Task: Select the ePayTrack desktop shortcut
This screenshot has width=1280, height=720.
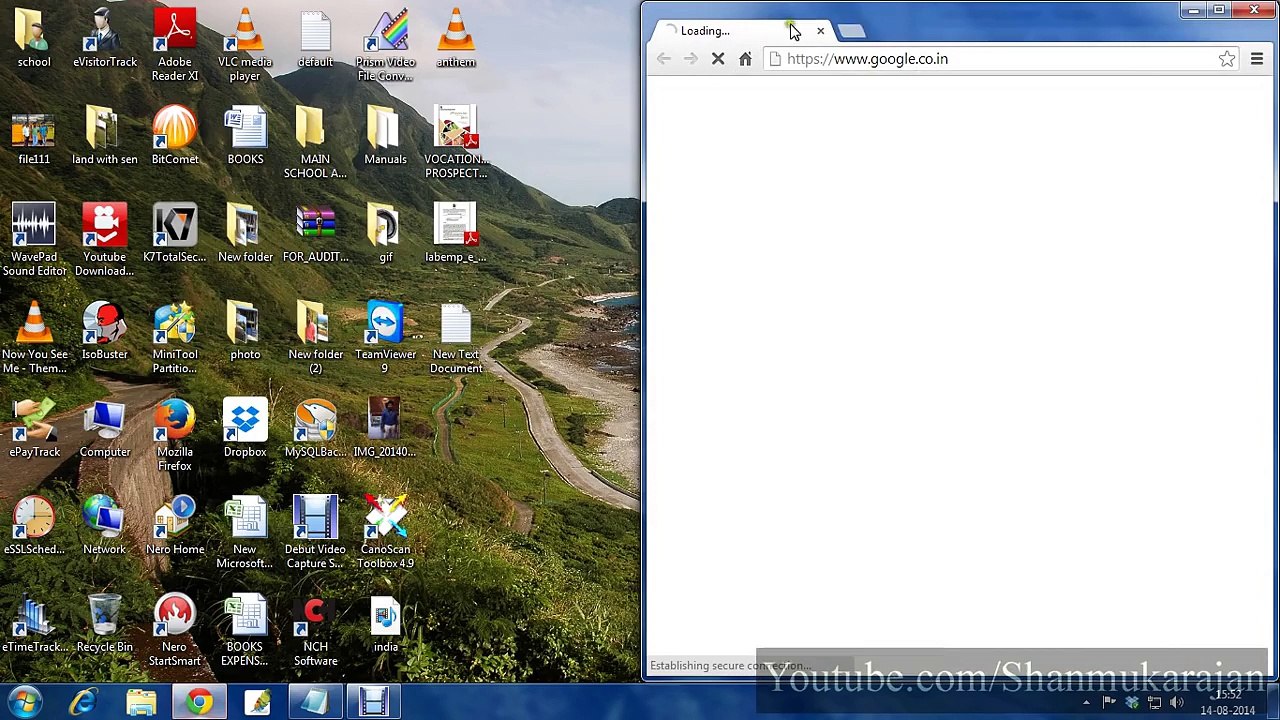Action: pos(34,428)
